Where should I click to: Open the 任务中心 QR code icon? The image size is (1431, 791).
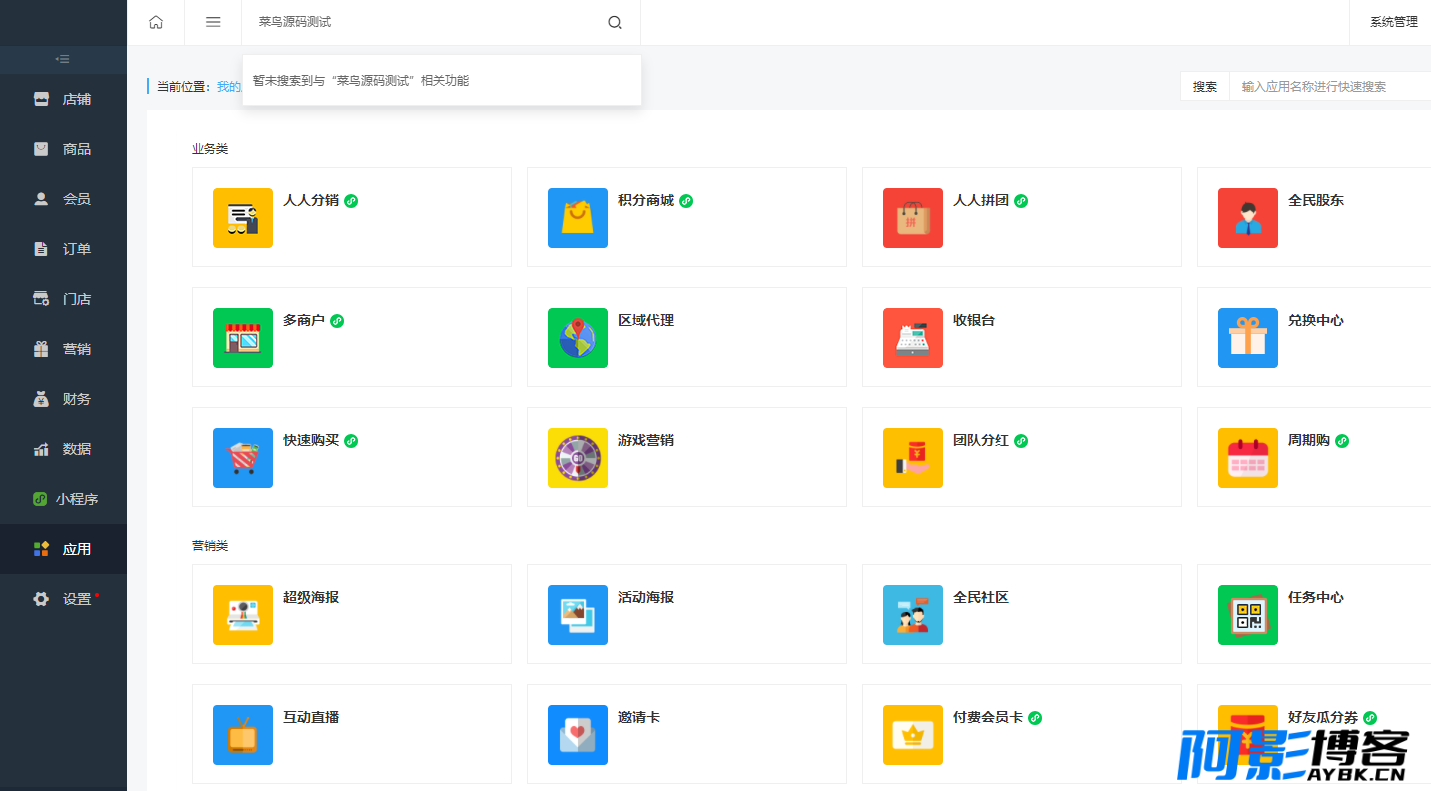click(1248, 615)
